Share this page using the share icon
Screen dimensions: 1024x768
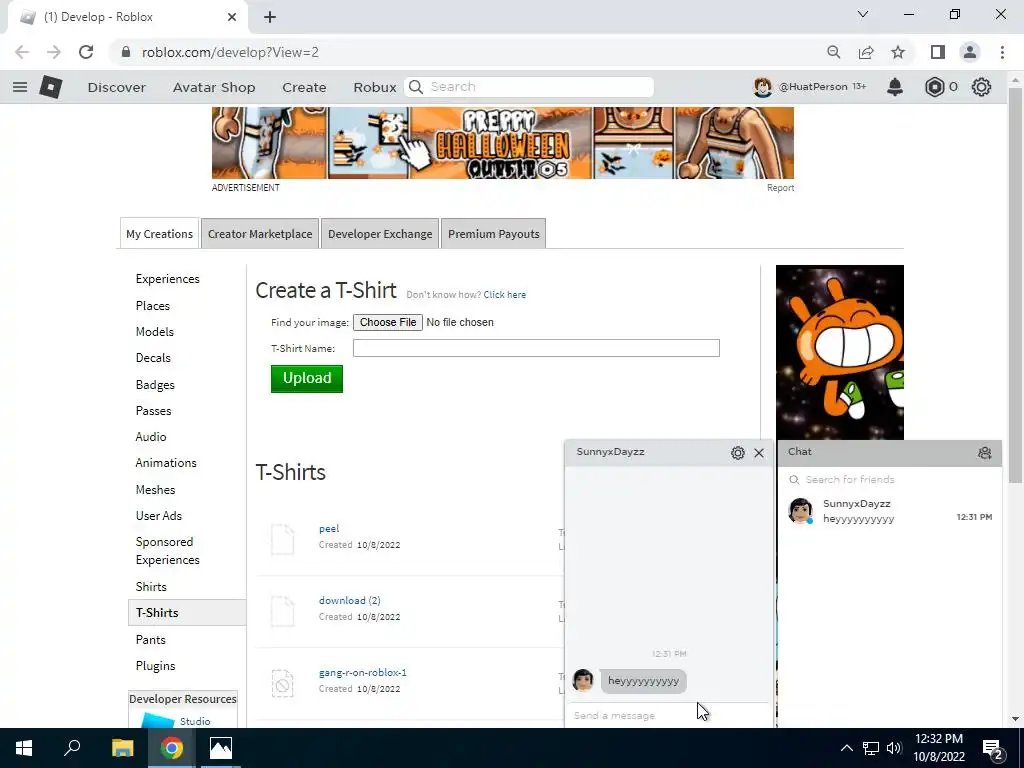[x=866, y=52]
